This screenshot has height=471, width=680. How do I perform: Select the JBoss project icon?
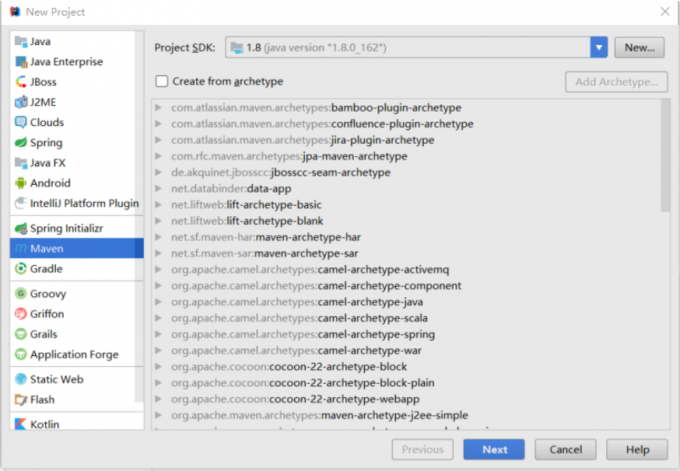pos(21,82)
